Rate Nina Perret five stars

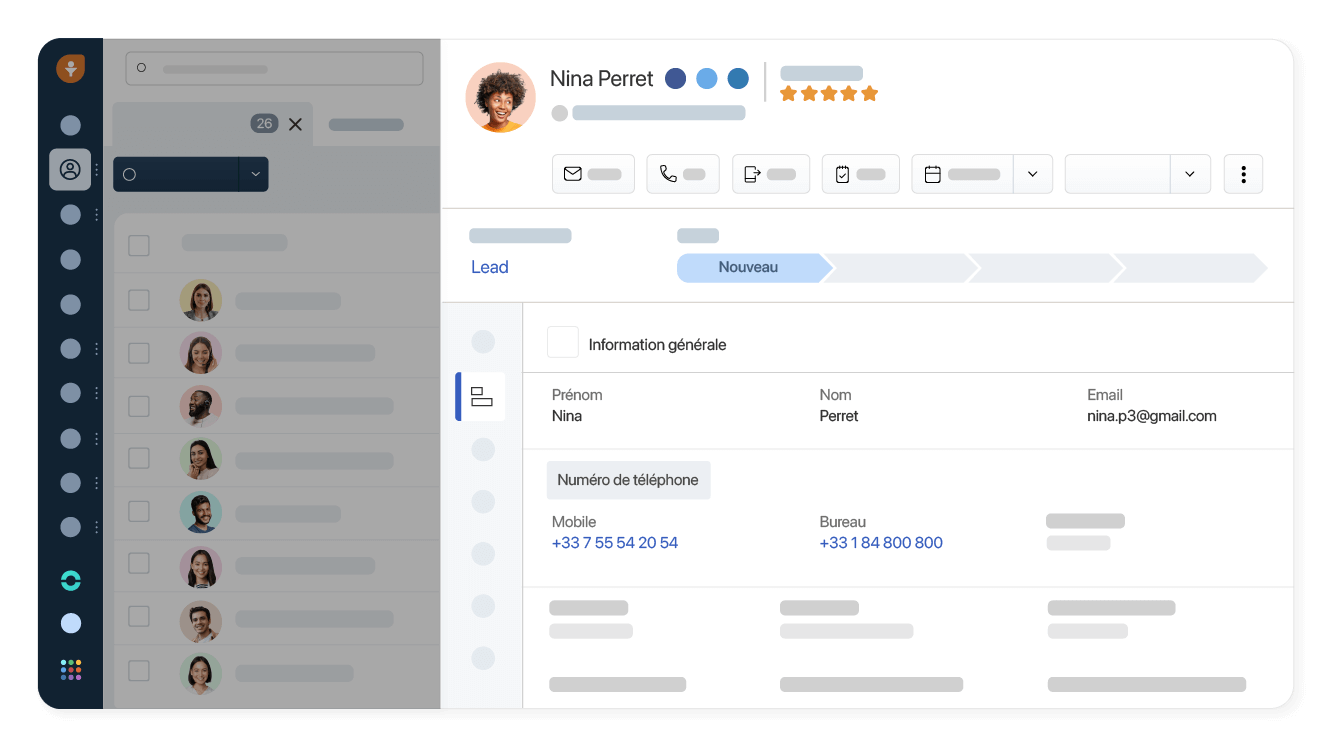click(x=868, y=92)
